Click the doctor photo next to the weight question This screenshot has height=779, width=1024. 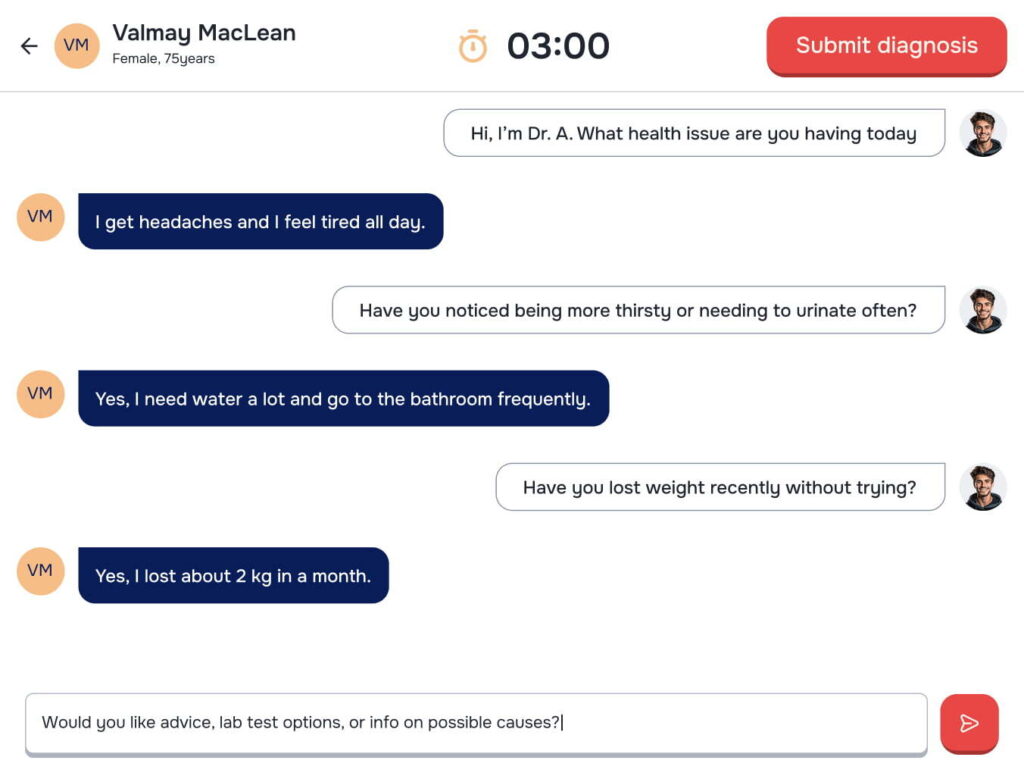tap(983, 487)
